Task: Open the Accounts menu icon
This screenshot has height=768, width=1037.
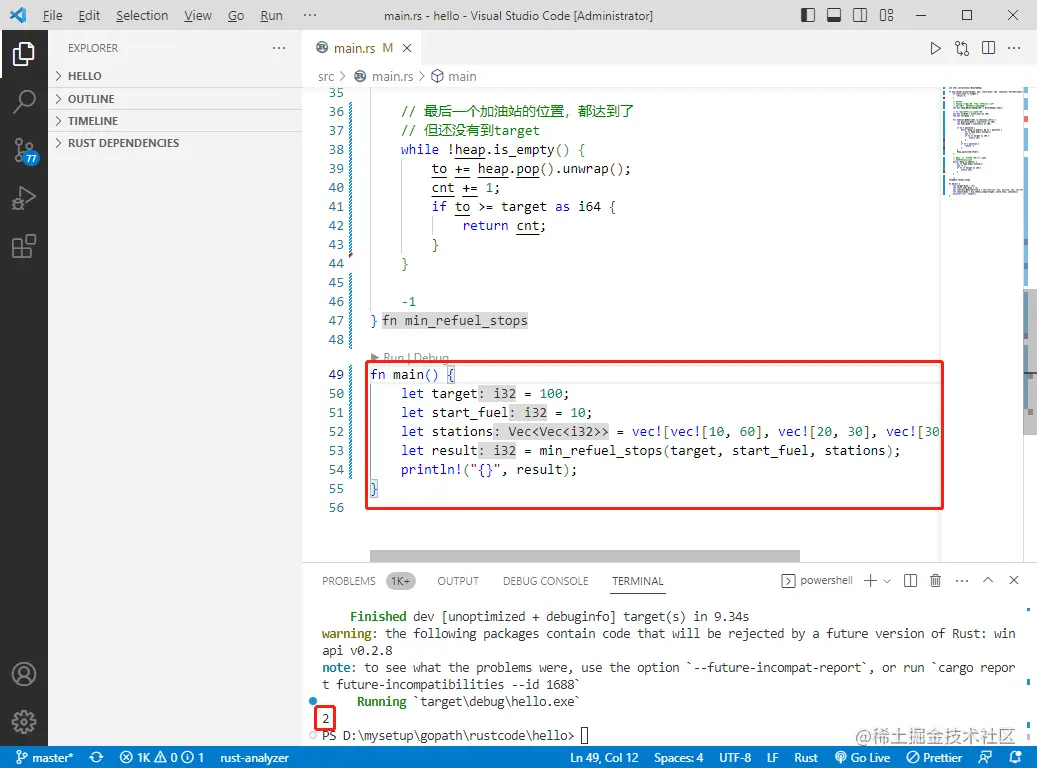Action: tap(24, 674)
